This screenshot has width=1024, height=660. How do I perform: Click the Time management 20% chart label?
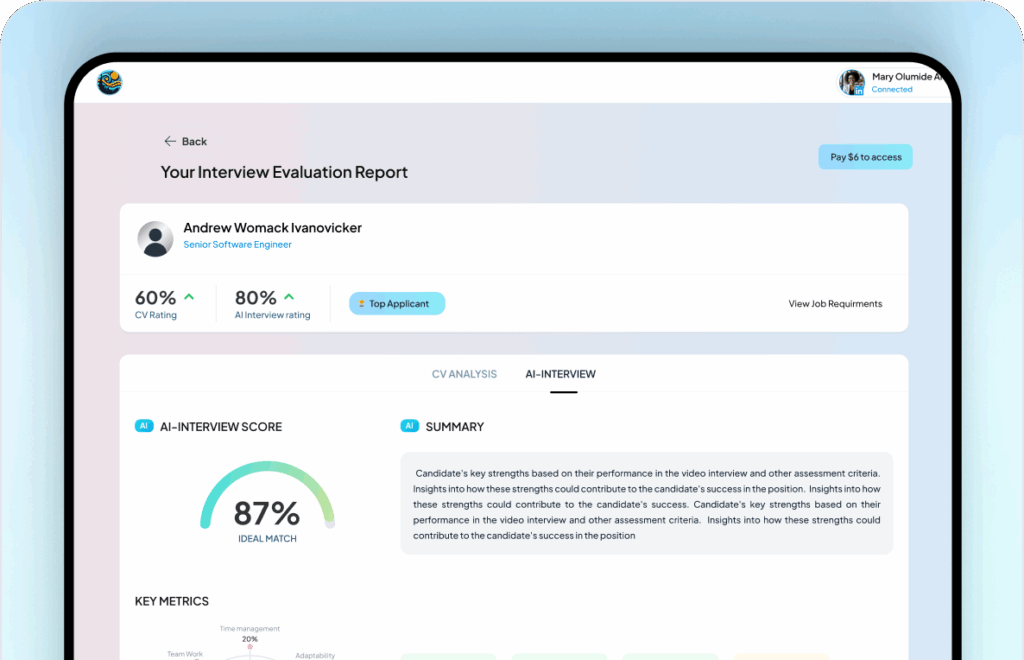[249, 633]
